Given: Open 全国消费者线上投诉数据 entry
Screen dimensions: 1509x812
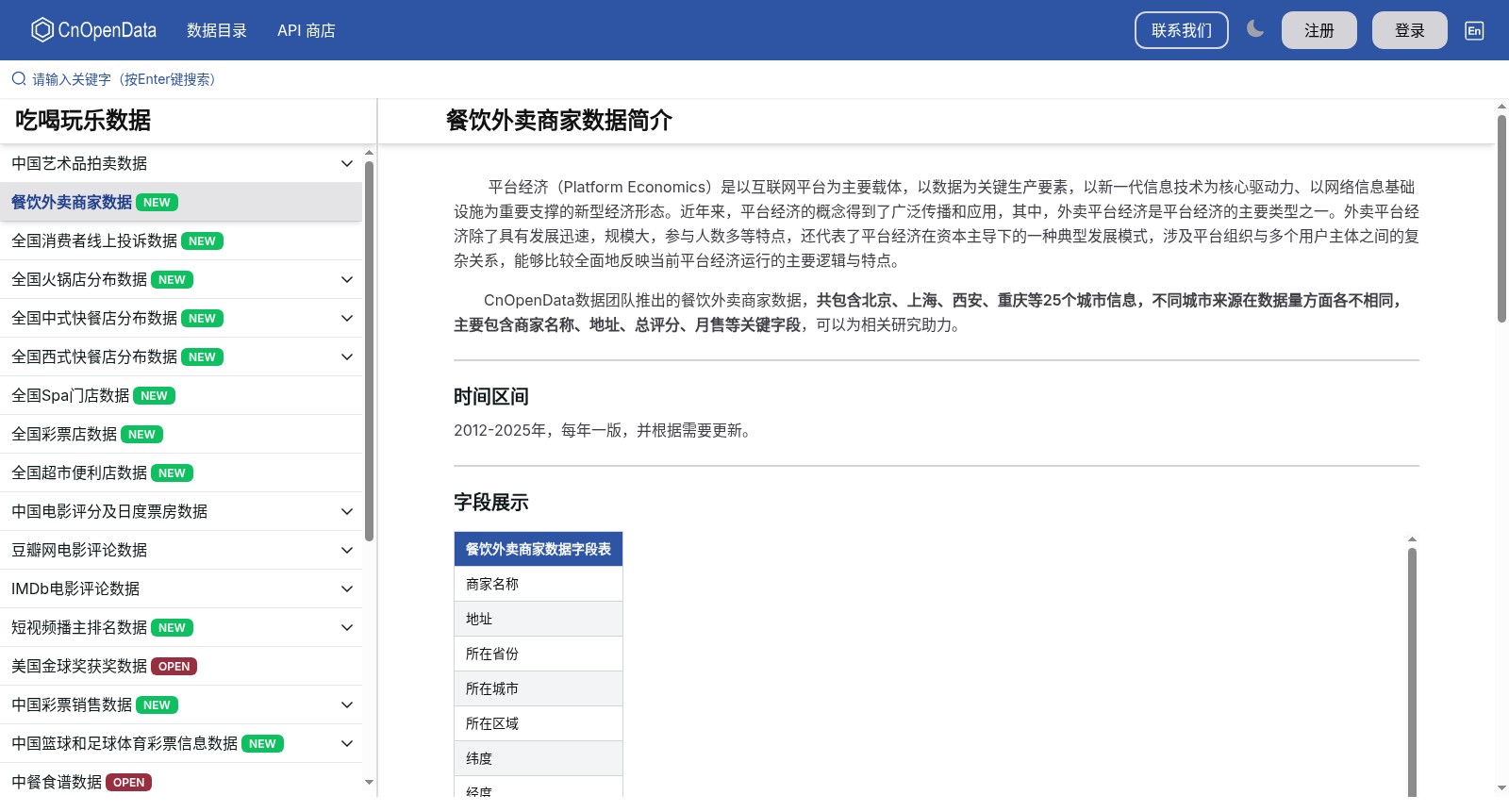Looking at the screenshot, I should [x=181, y=240].
